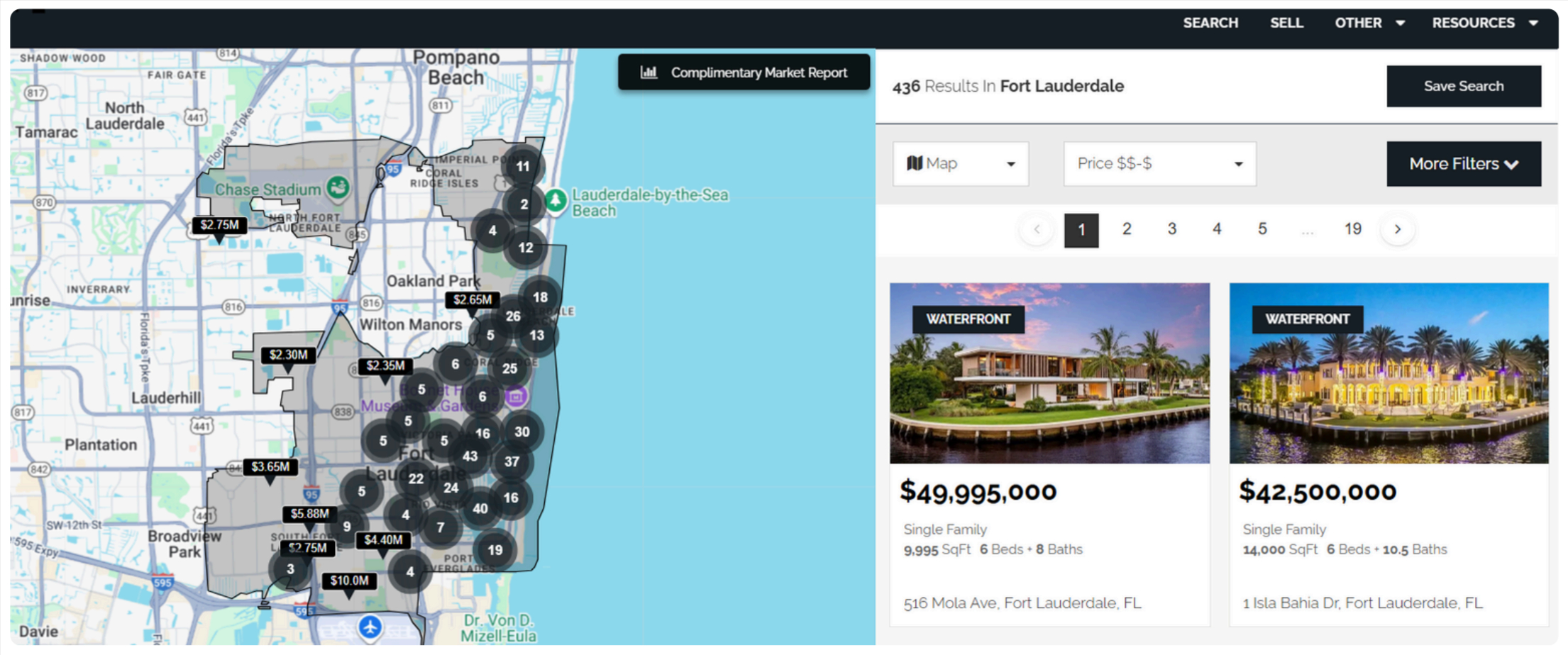The height and width of the screenshot is (655, 1568).
Task: Open the Complimentary Market Report
Action: [x=744, y=72]
